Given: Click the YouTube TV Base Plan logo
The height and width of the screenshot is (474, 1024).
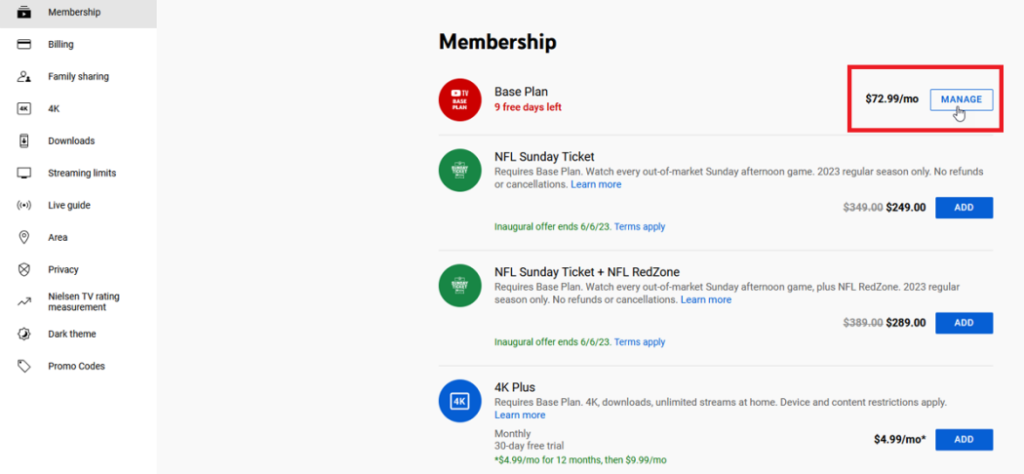Looking at the screenshot, I should click(460, 99).
